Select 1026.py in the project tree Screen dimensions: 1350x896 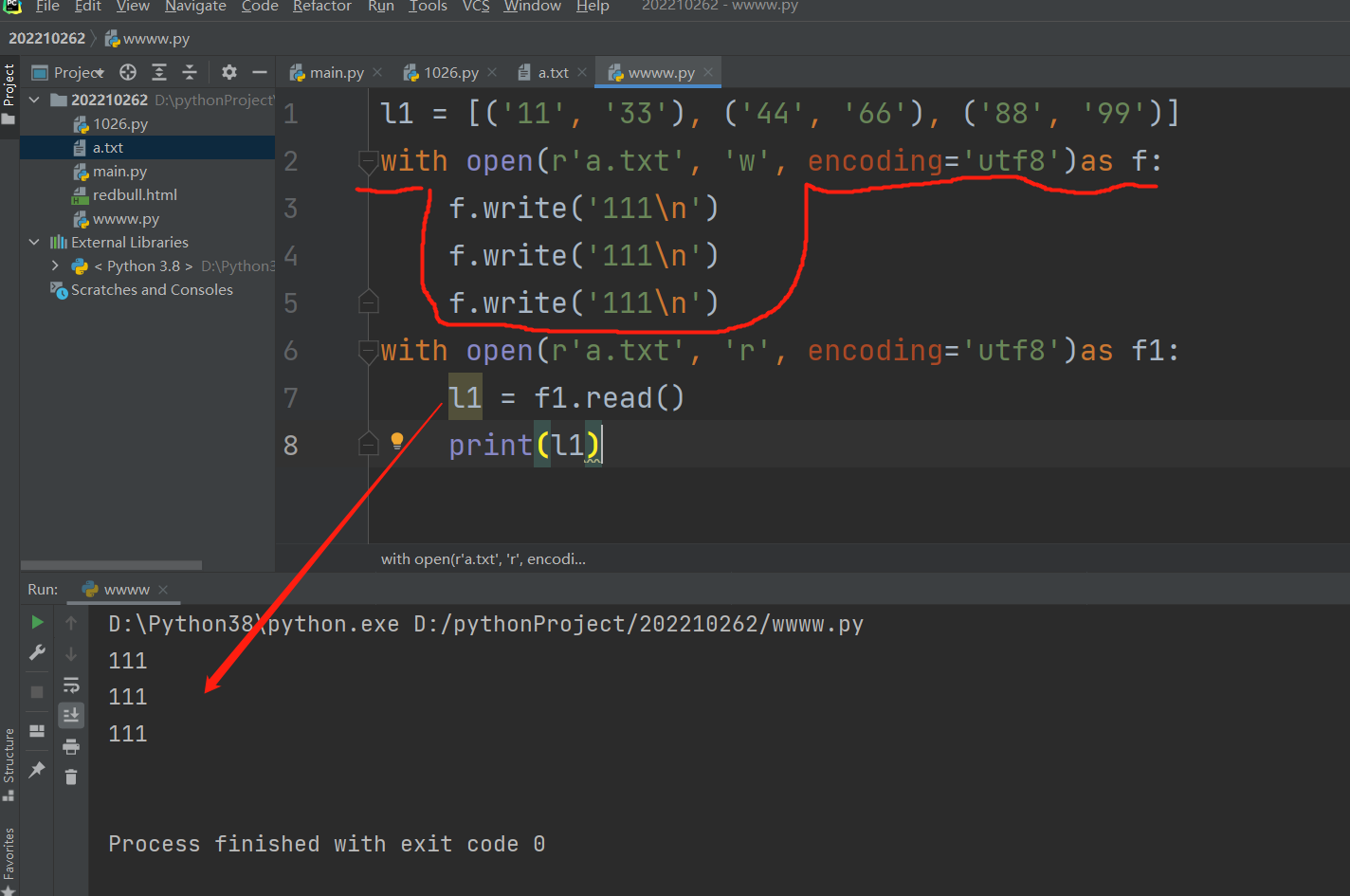pyautogui.click(x=120, y=123)
